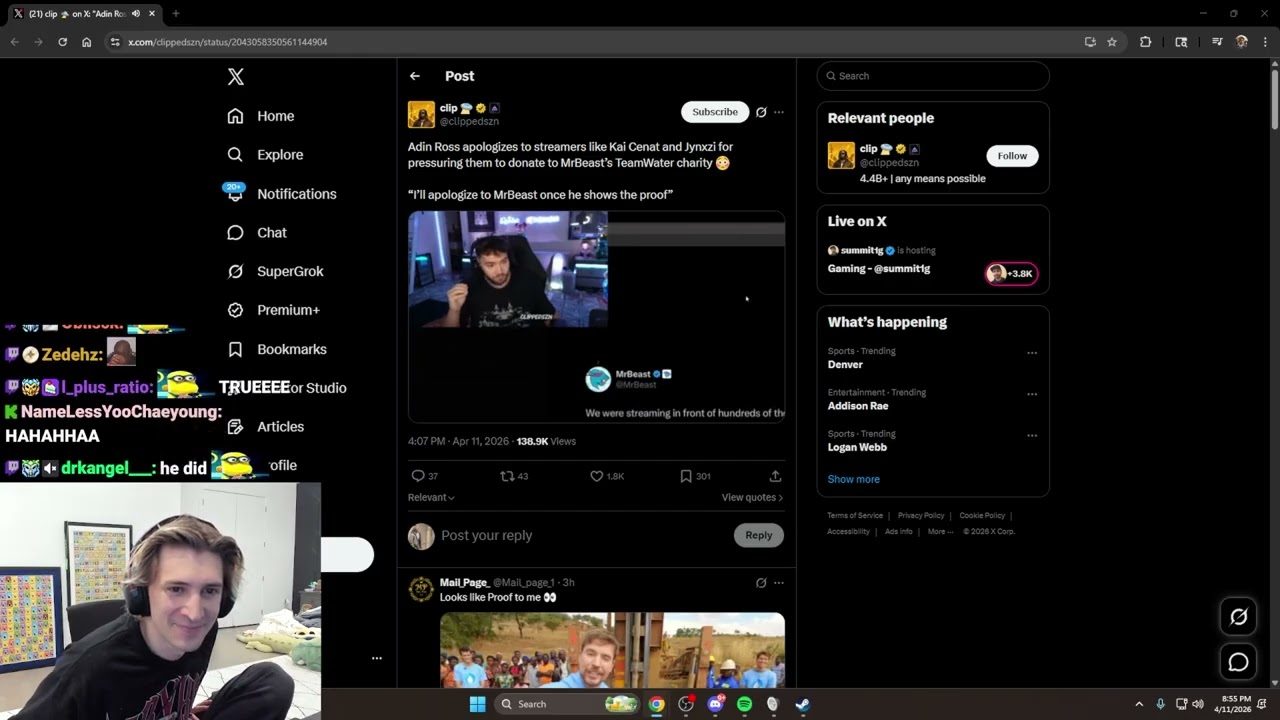Click the X logo in the sidebar
The width and height of the screenshot is (1280, 720).
[x=235, y=77]
